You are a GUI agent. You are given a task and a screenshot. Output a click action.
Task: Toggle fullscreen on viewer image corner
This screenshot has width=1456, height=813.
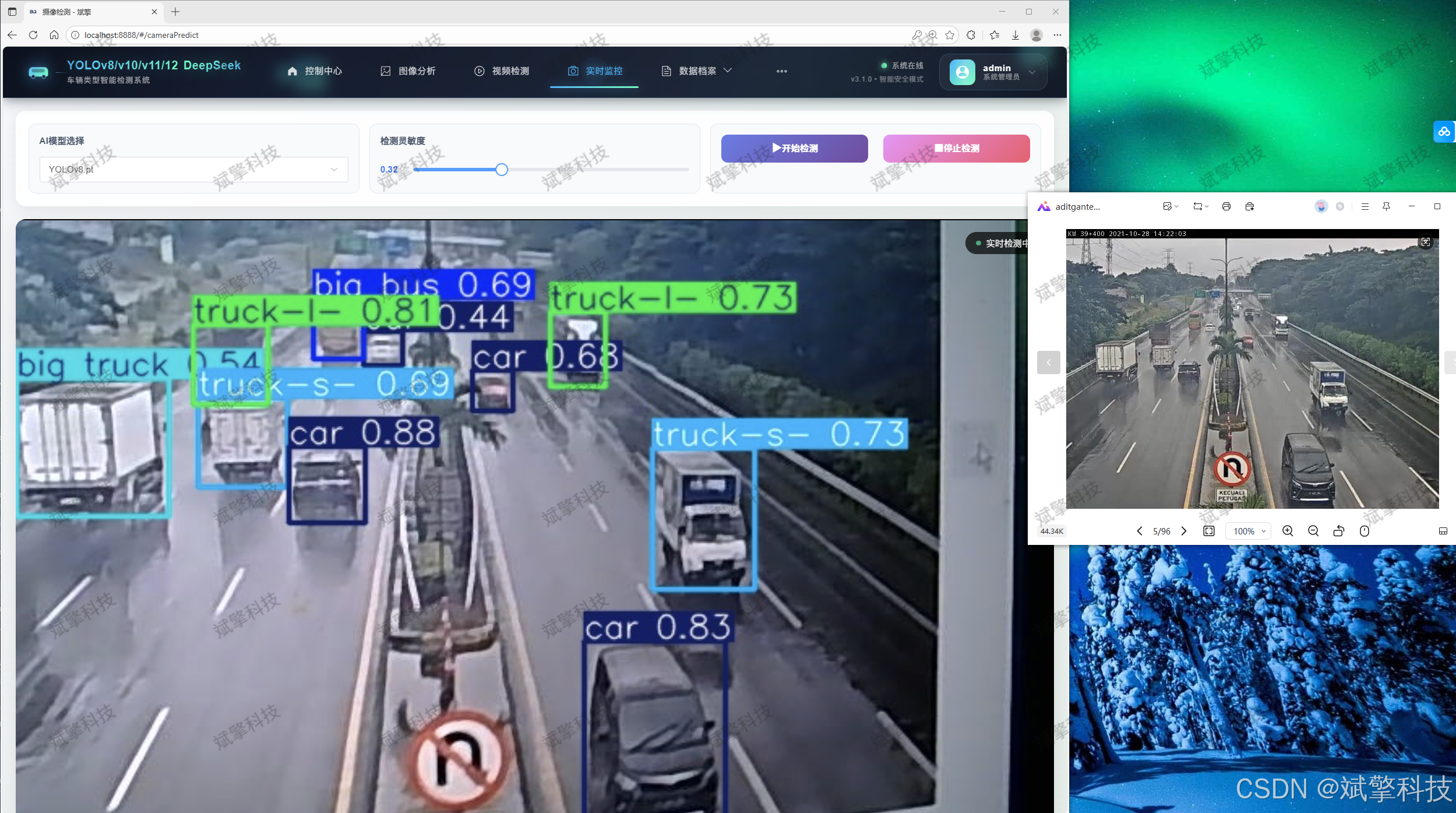pos(1426,242)
